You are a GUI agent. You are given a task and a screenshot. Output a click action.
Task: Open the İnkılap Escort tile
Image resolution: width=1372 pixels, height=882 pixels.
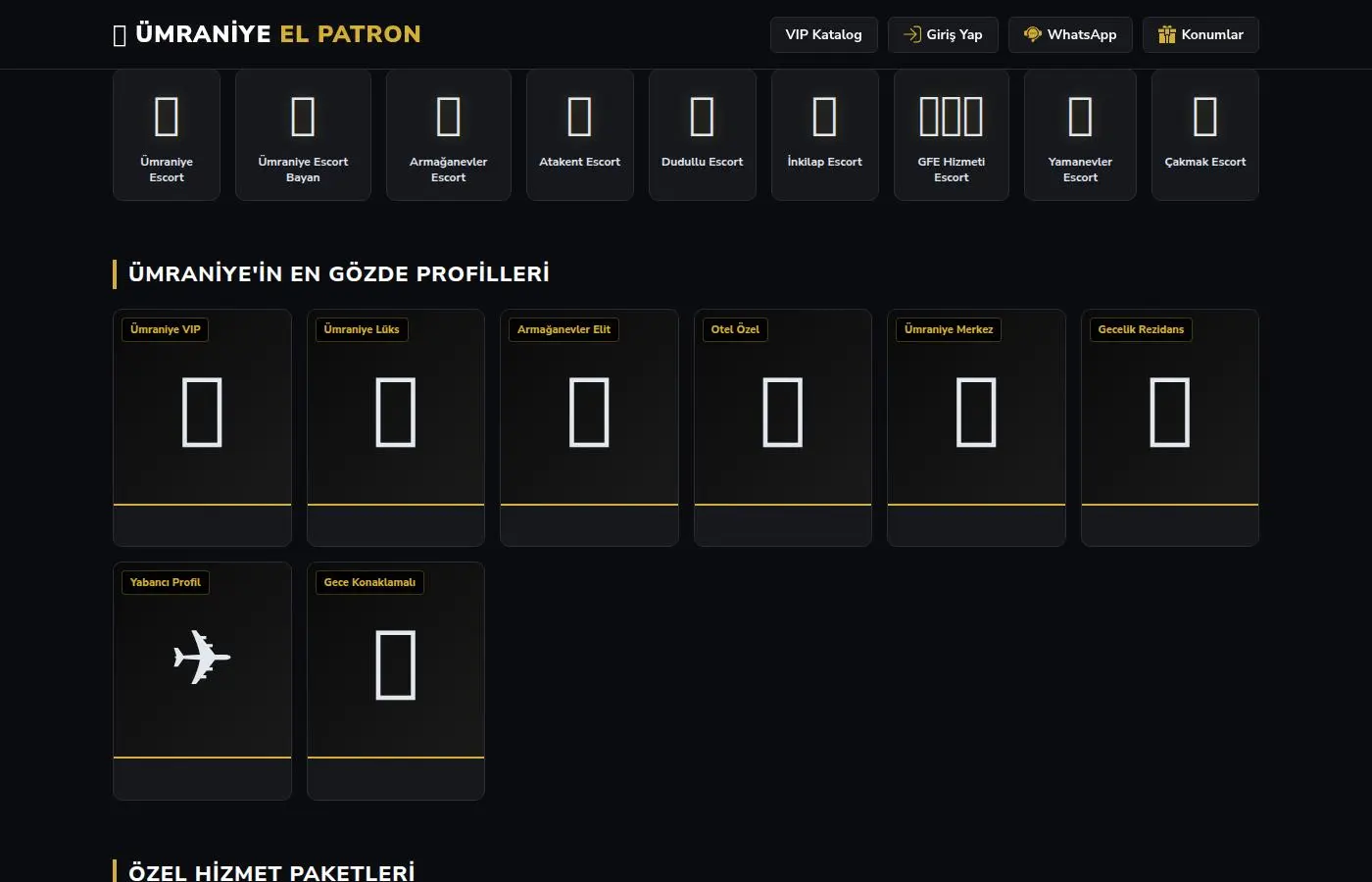[824, 135]
